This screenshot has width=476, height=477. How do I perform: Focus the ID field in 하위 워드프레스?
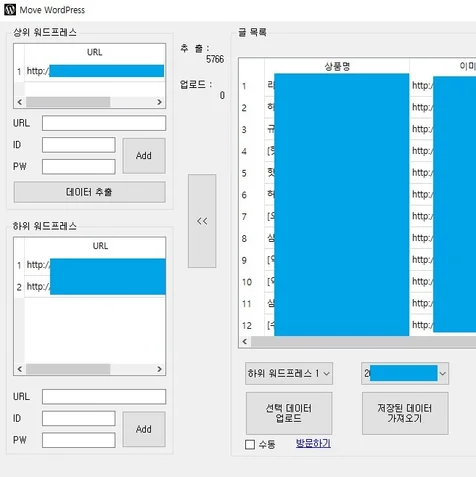pyautogui.click(x=79, y=418)
